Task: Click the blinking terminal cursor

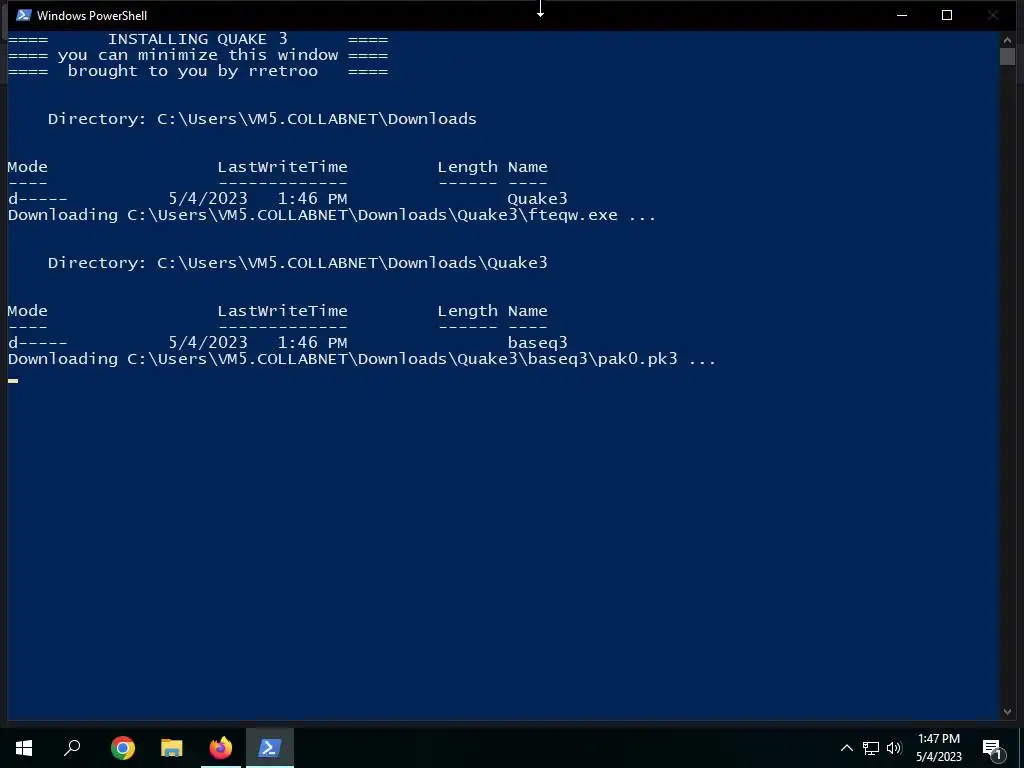Action: tap(13, 380)
